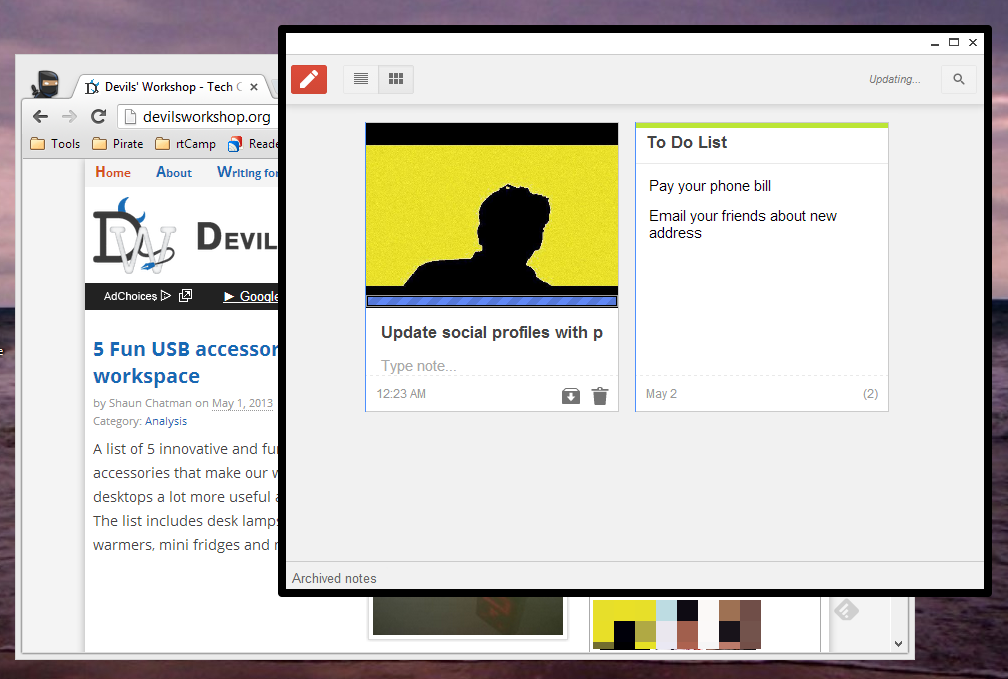Click the 'May 1, 2013' post date

(x=242, y=403)
